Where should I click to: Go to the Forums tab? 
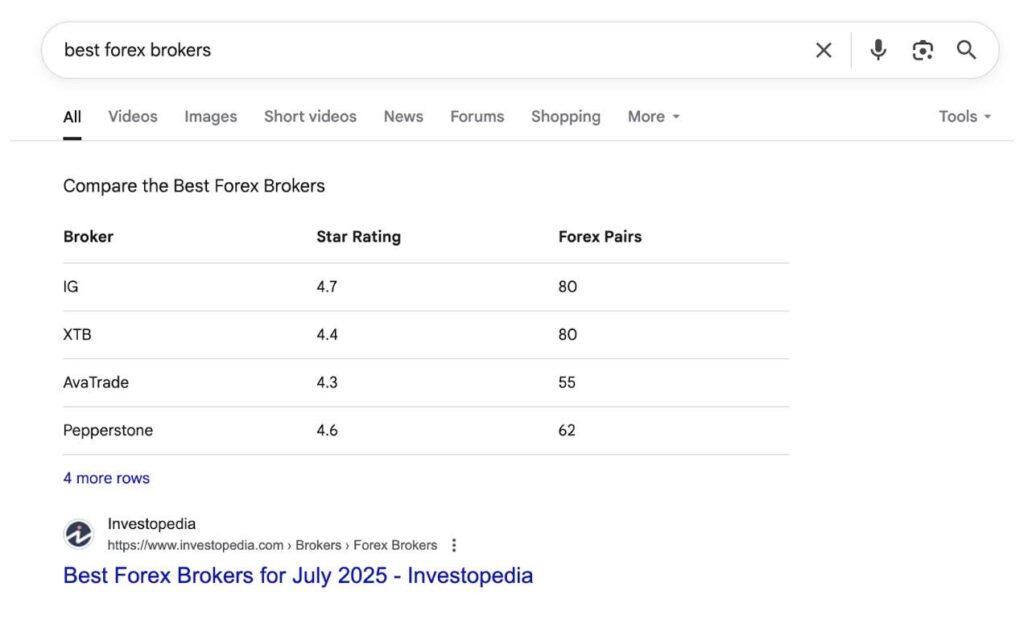pos(477,117)
